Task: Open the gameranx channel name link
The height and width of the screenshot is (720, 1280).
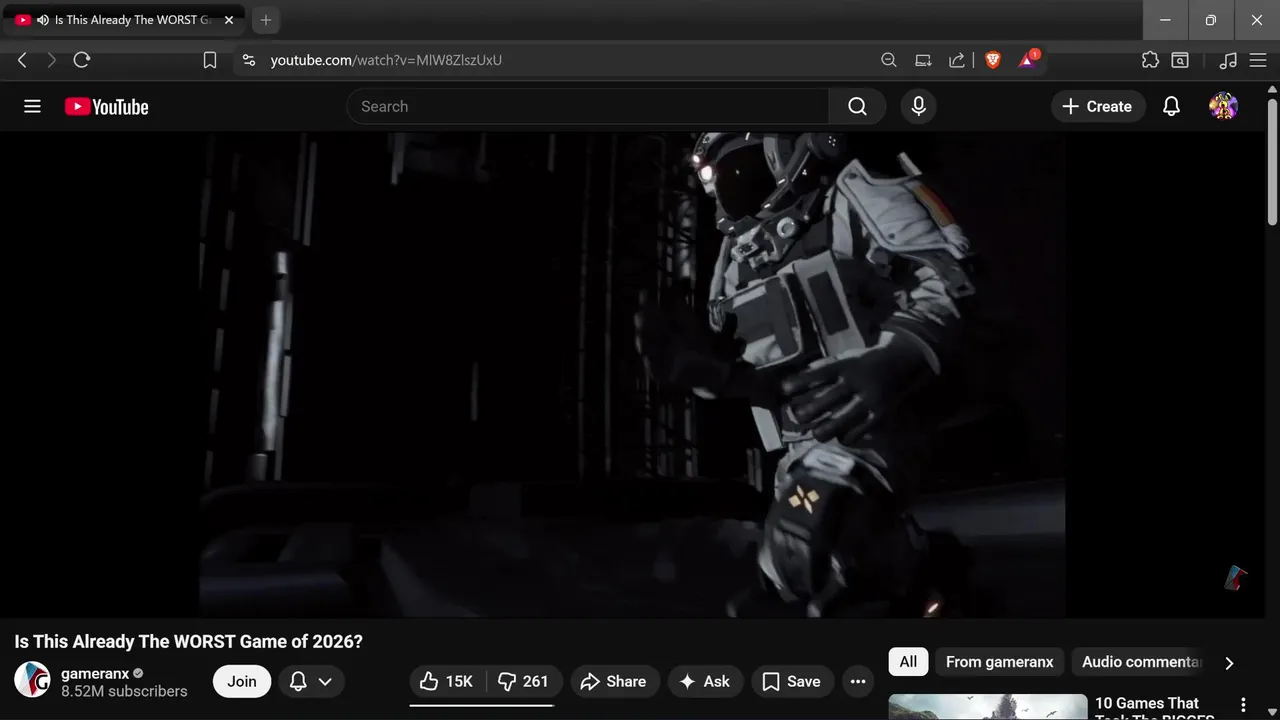Action: tap(95, 673)
